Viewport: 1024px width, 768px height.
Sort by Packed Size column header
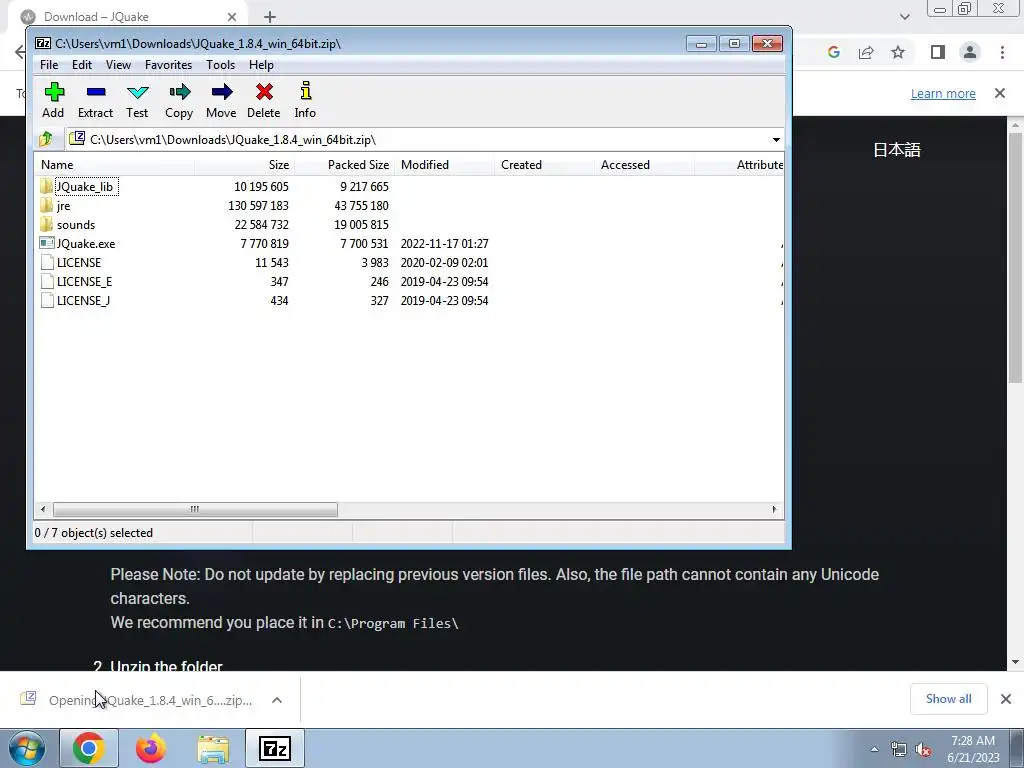click(344, 165)
